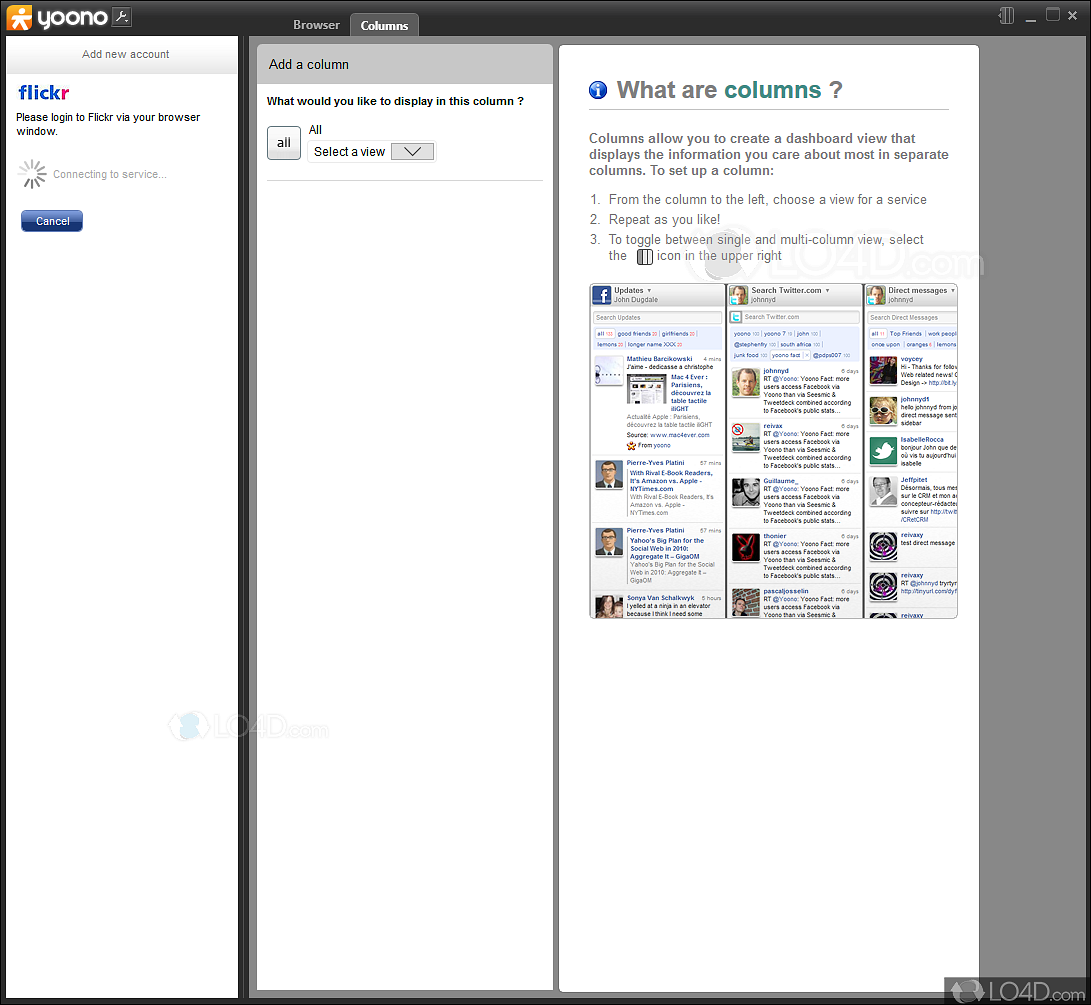Click the sidebar panel toggle icon near minimize button

click(x=1006, y=15)
